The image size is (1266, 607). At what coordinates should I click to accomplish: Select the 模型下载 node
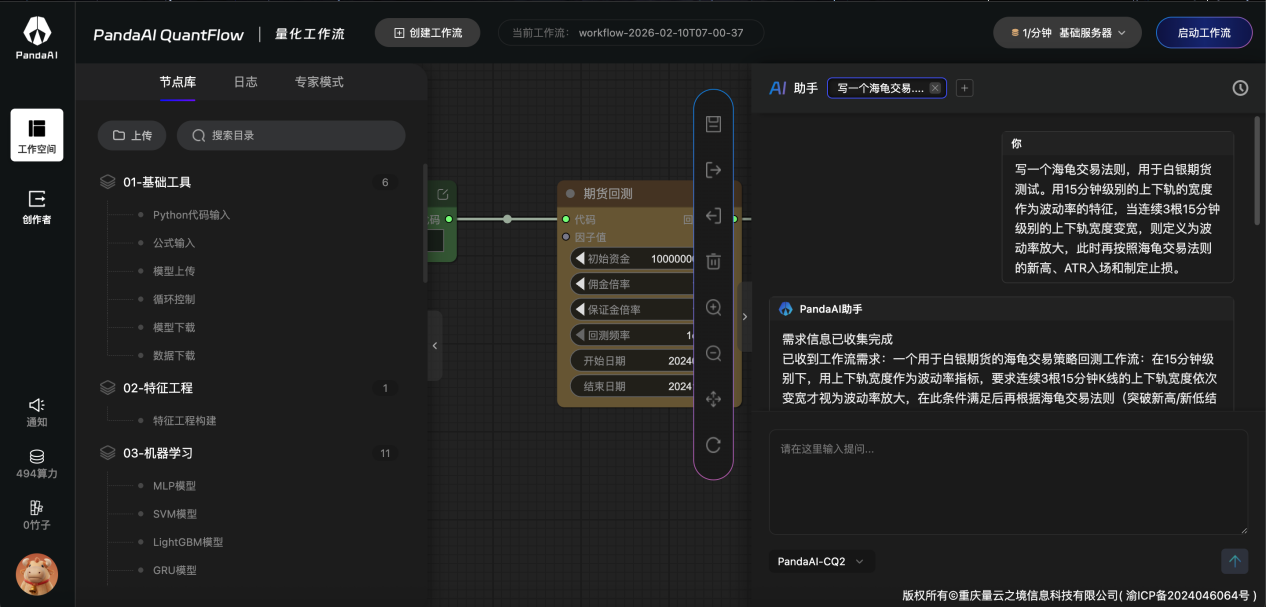pyautogui.click(x=174, y=327)
